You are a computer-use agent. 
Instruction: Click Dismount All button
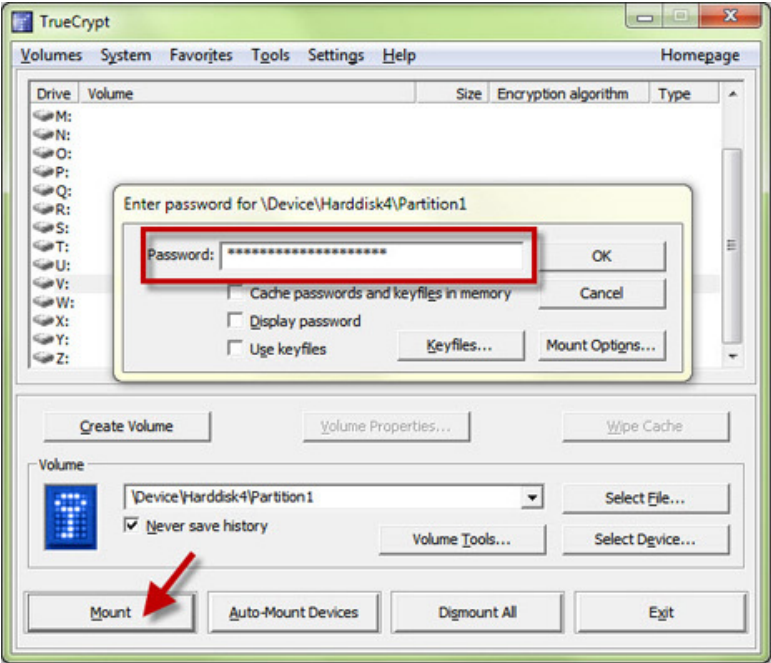click(x=477, y=612)
